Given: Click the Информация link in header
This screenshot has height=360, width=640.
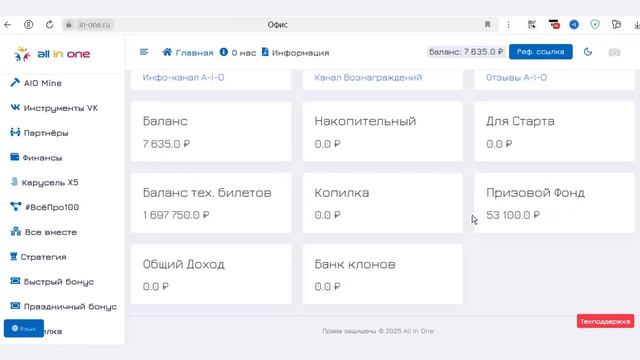Looking at the screenshot, I should (300, 53).
